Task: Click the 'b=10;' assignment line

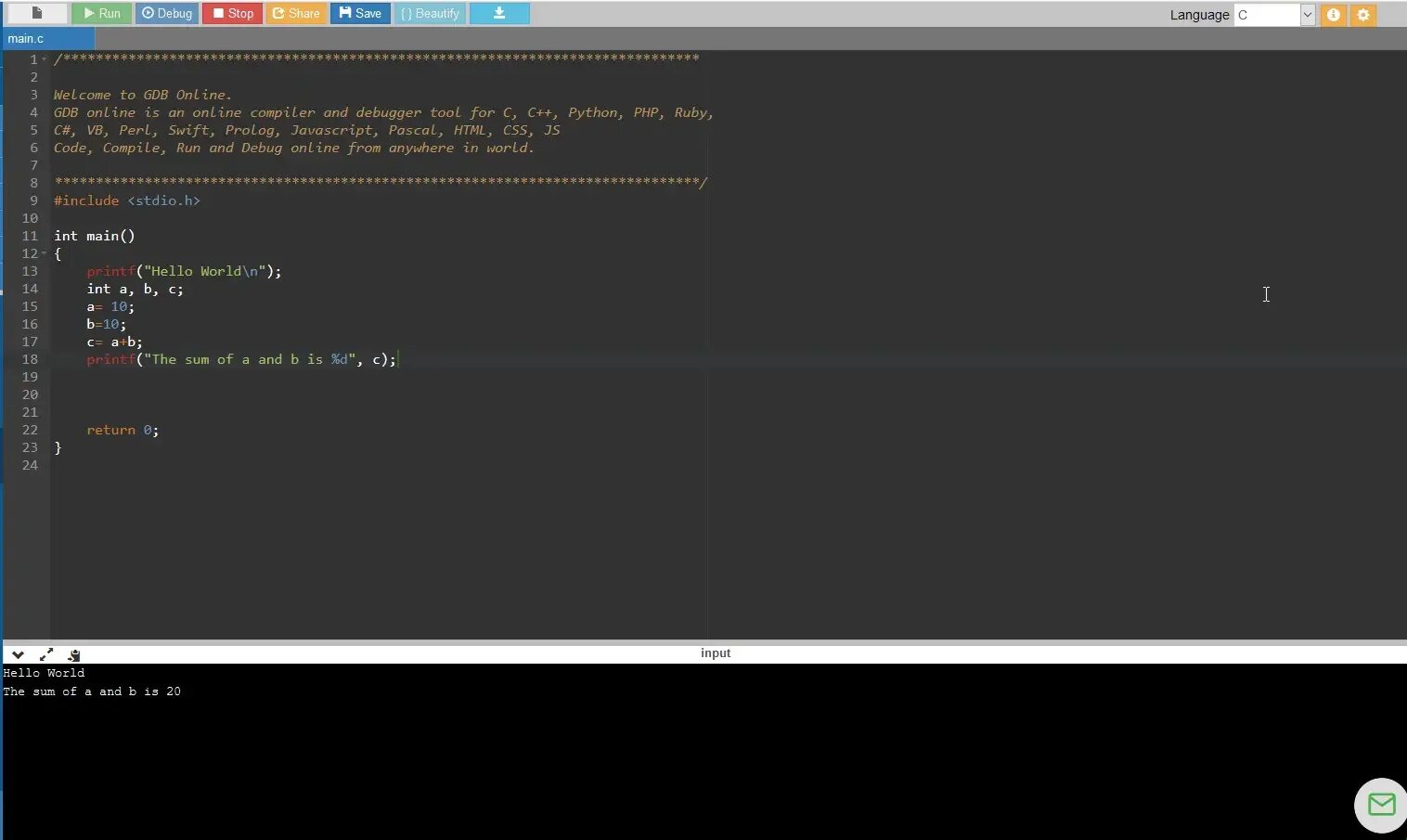Action: tap(107, 324)
